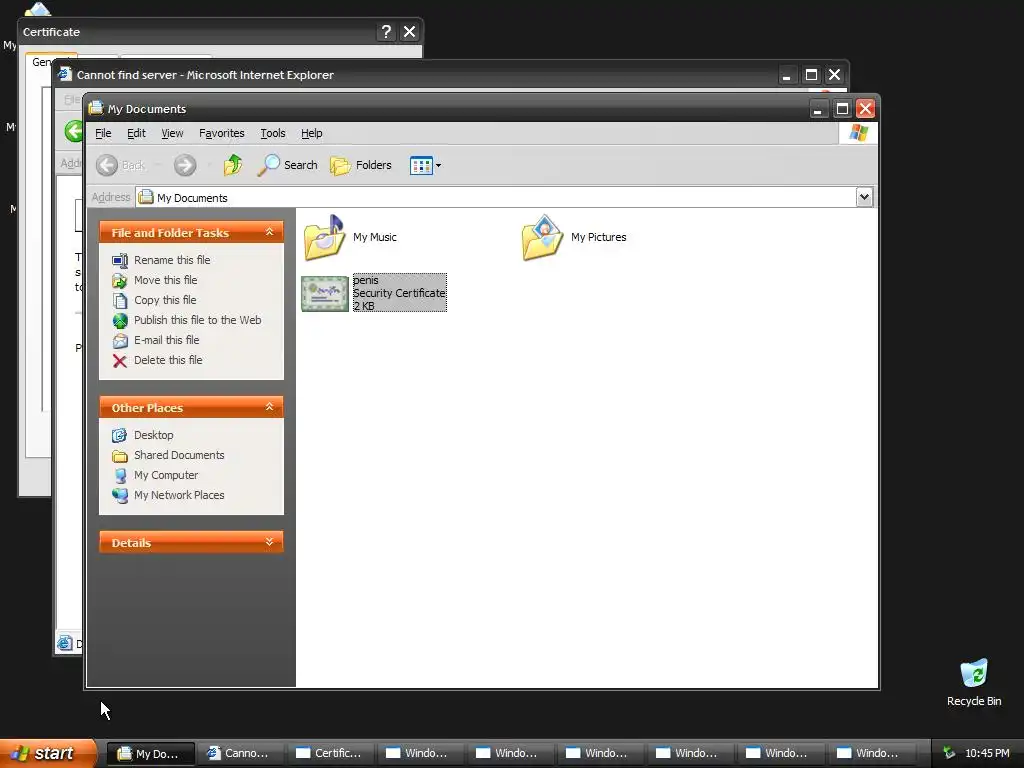Click Publish this file to the Web
Viewport: 1024px width, 768px height.
coord(197,320)
